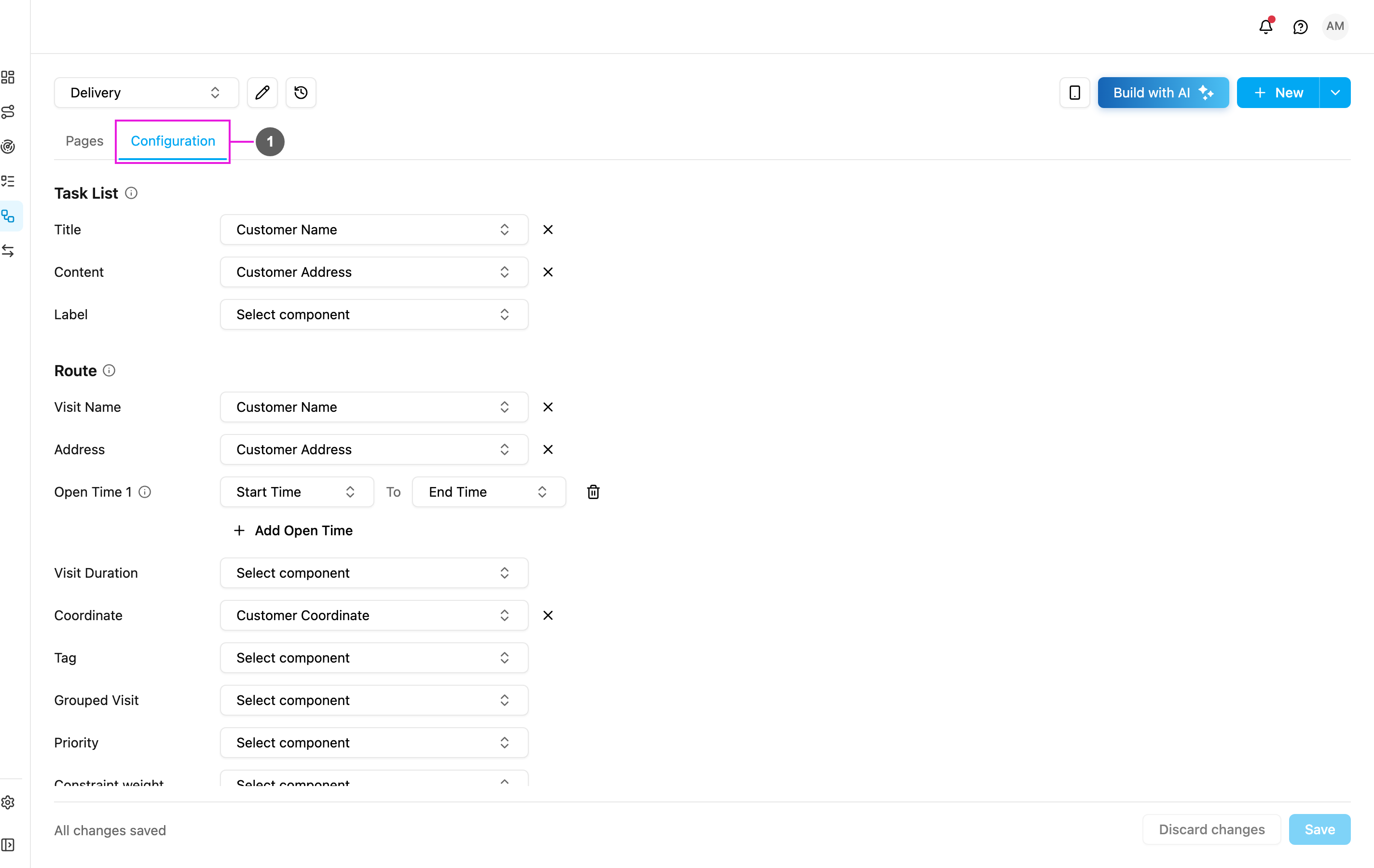This screenshot has width=1374, height=868.
Task: Open the dashboard grid icon in sidebar
Action: pos(9,77)
